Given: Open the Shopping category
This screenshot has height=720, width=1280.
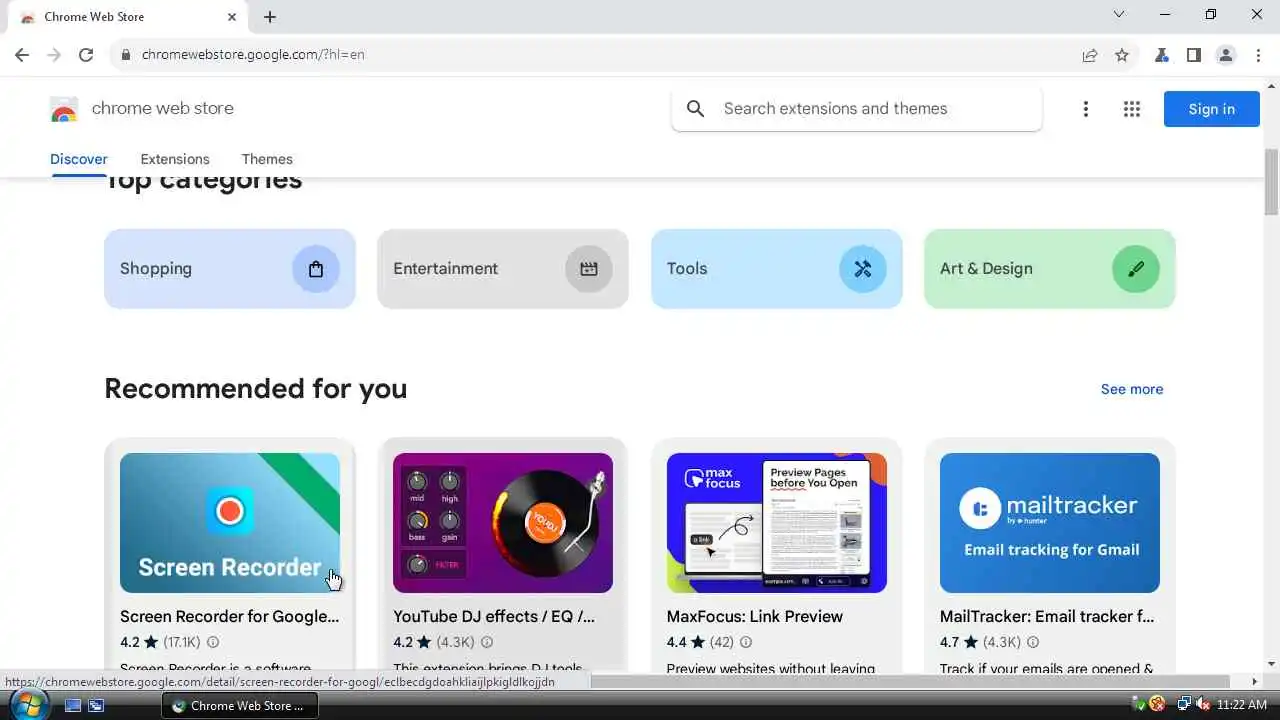Looking at the screenshot, I should point(230,269).
